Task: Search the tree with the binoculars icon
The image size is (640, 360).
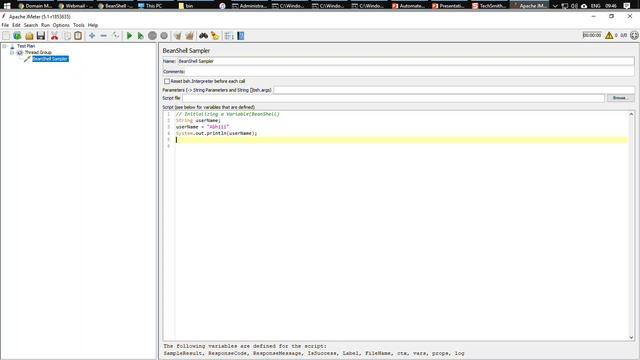Action: pos(203,36)
